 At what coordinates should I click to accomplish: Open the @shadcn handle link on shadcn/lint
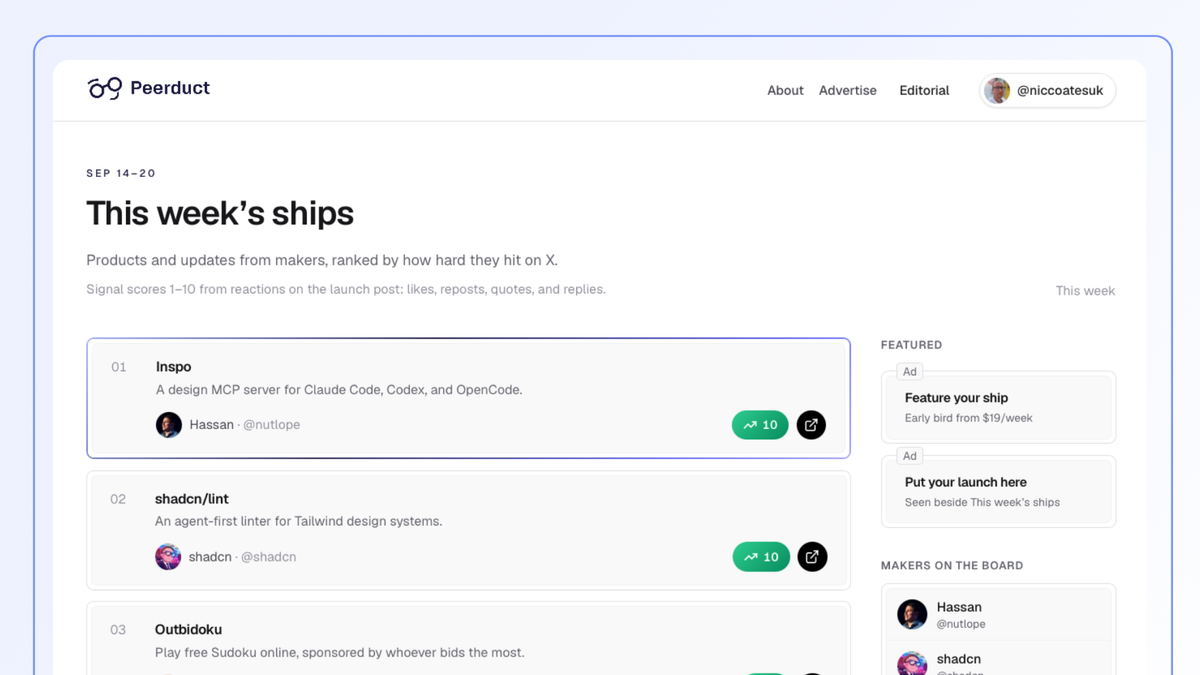(268, 557)
